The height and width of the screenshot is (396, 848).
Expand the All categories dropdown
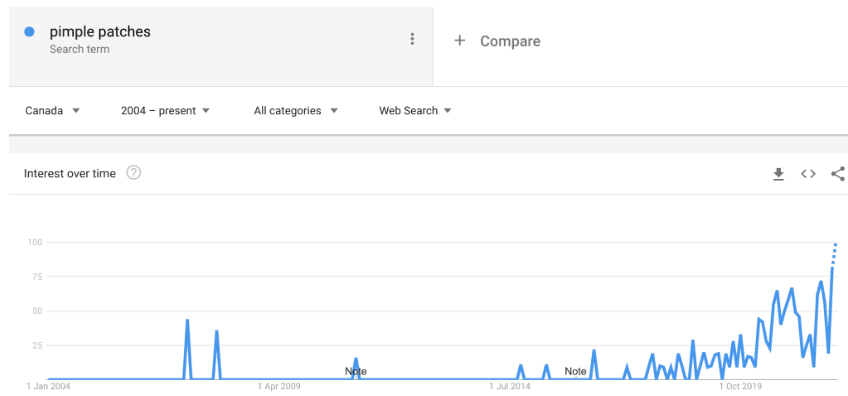click(x=296, y=111)
